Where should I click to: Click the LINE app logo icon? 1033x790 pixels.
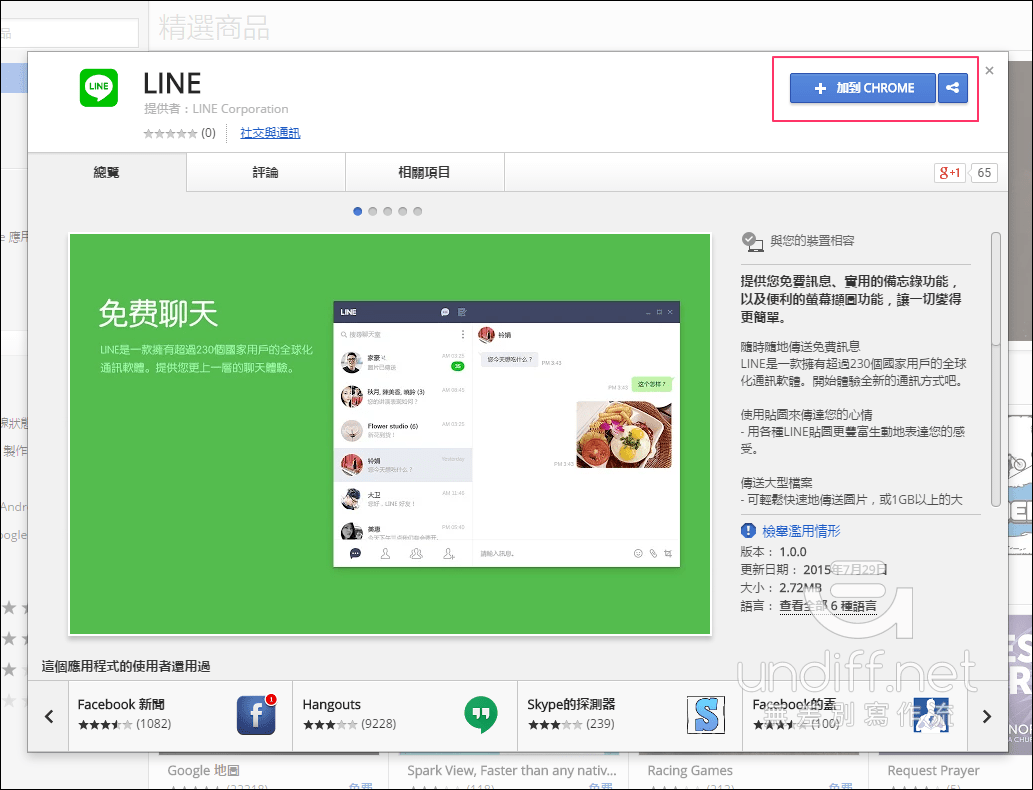point(99,88)
